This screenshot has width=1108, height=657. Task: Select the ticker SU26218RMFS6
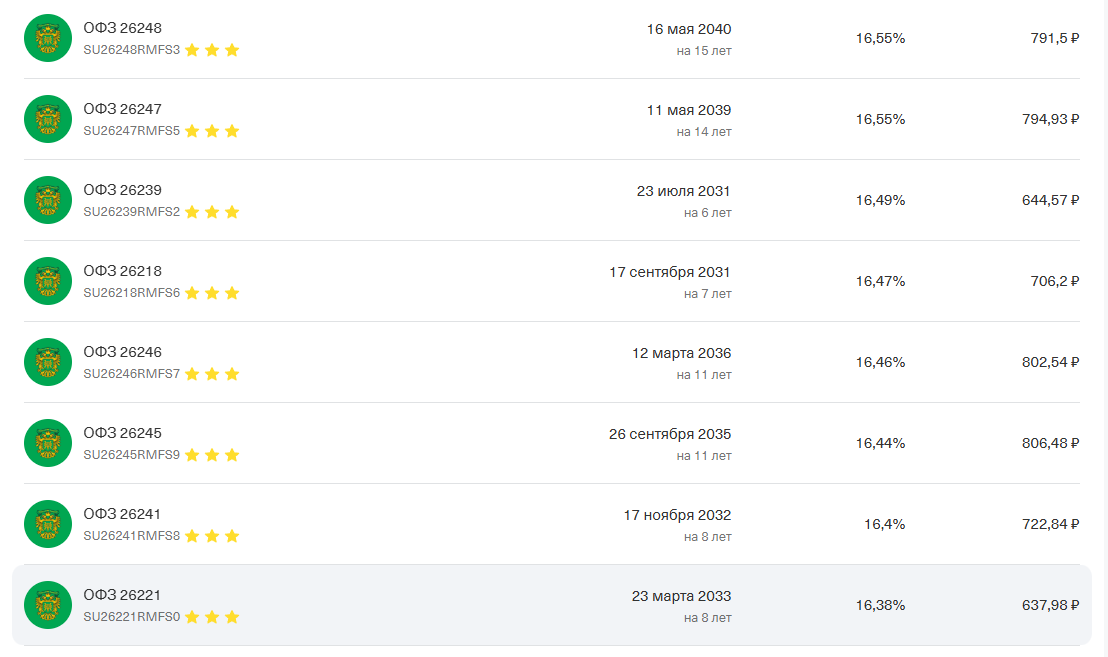[x=131, y=293]
